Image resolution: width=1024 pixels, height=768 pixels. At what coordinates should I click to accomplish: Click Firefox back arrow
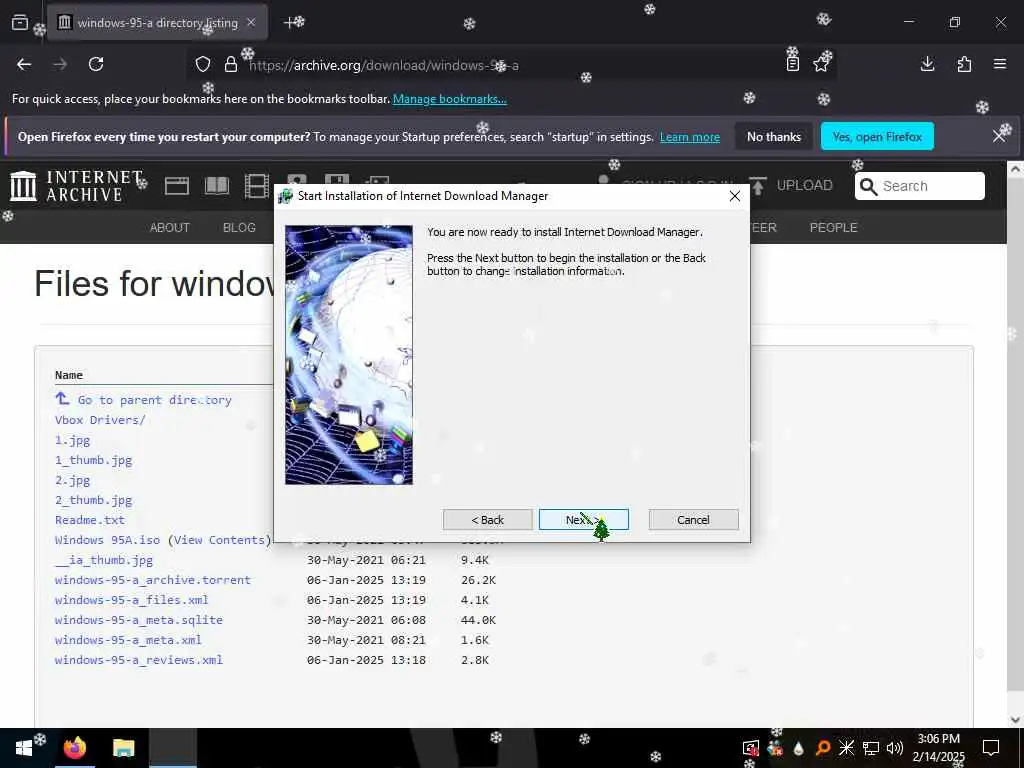pos(24,64)
